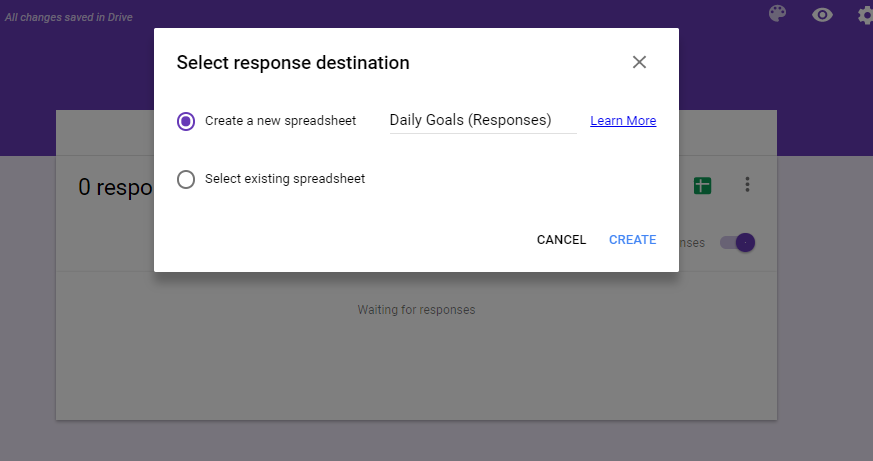Click the CANCEL button
Viewport: 873px width, 461px height.
tap(561, 240)
